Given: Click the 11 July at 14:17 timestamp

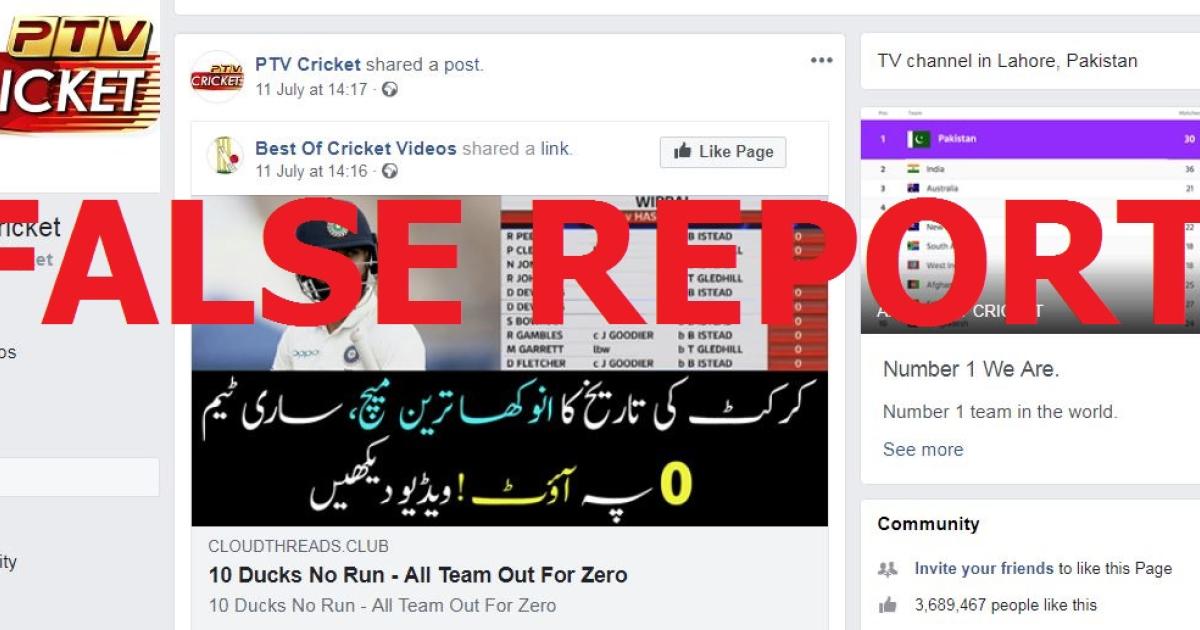Looking at the screenshot, I should coord(311,90).
